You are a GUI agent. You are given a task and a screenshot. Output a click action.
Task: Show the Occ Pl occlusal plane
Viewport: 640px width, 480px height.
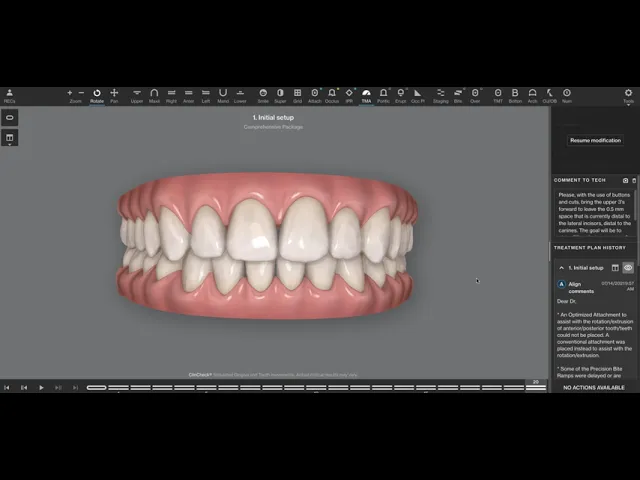click(x=418, y=96)
